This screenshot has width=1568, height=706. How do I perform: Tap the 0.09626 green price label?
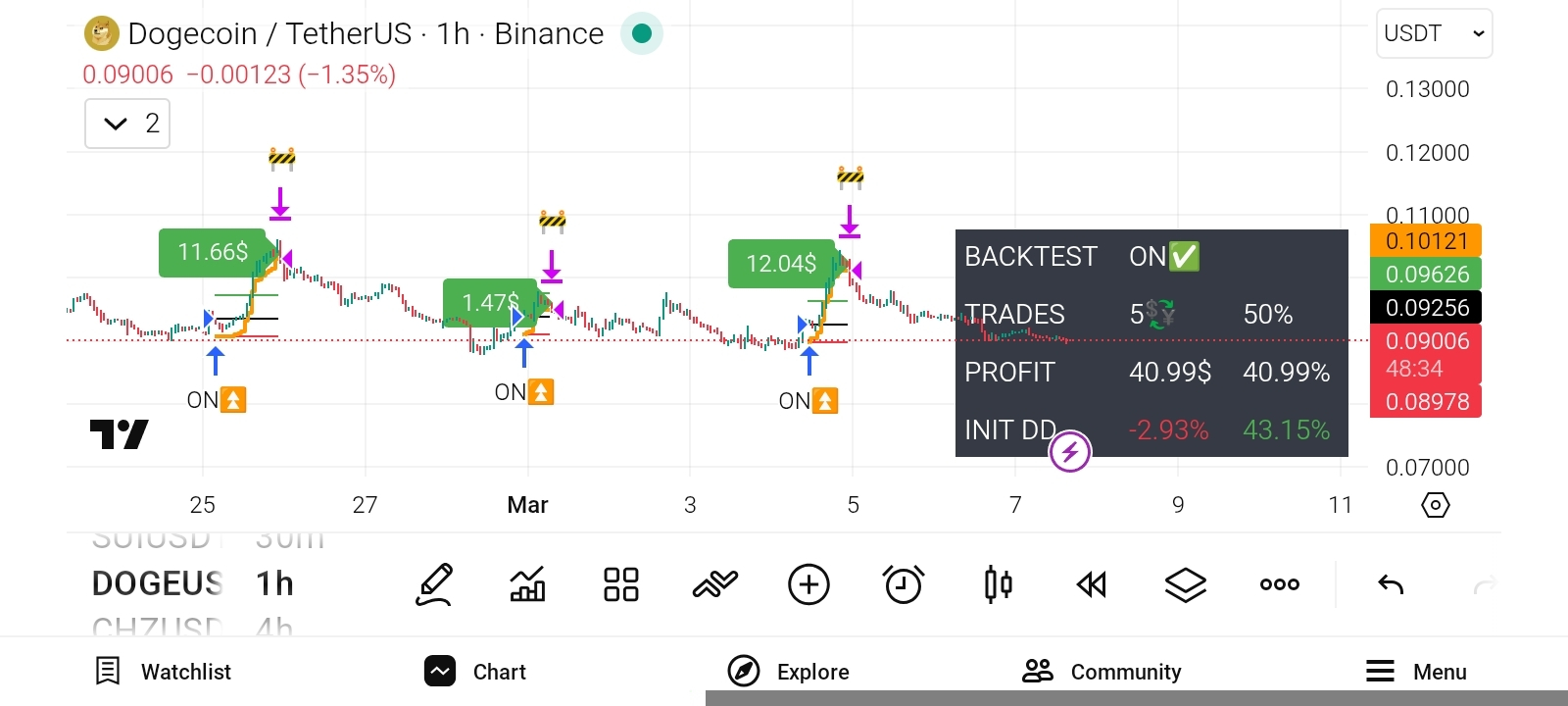tap(1426, 275)
